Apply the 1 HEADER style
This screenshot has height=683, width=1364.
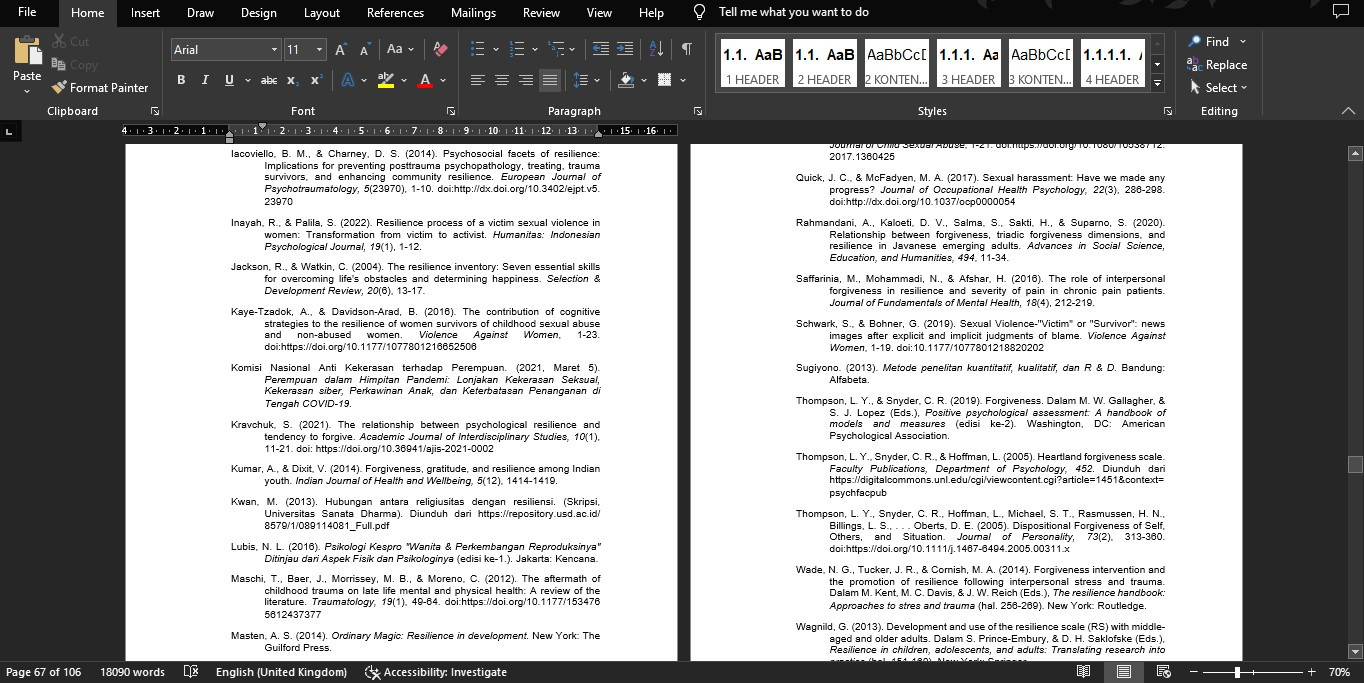click(x=752, y=64)
